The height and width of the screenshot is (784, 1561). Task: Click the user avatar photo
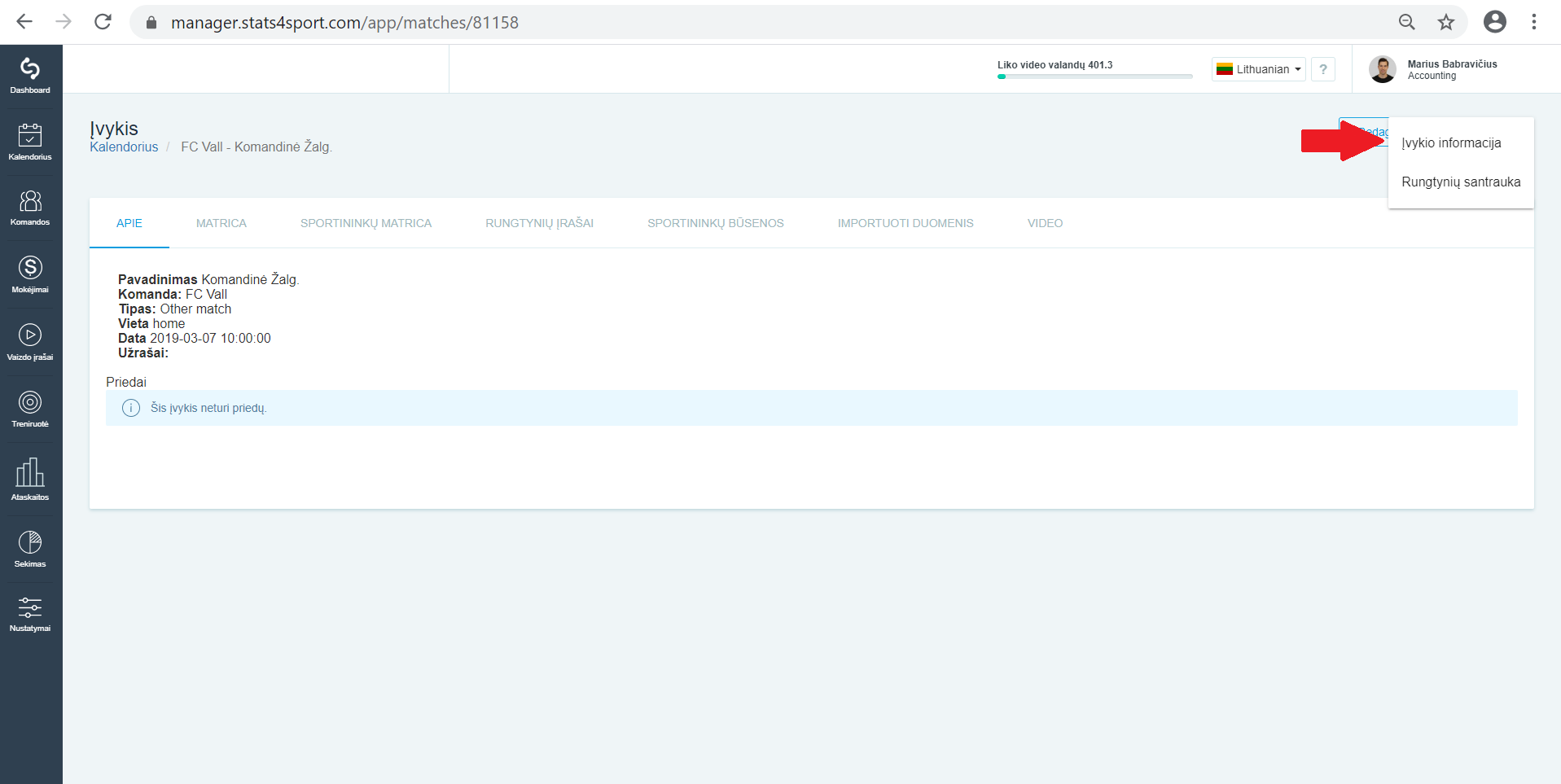[x=1383, y=69]
